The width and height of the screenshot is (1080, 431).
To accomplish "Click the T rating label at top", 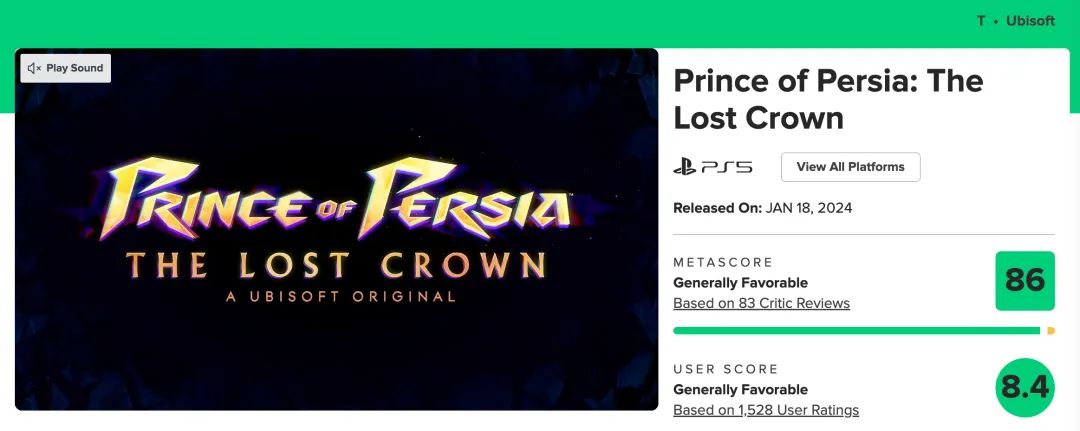I will point(981,21).
